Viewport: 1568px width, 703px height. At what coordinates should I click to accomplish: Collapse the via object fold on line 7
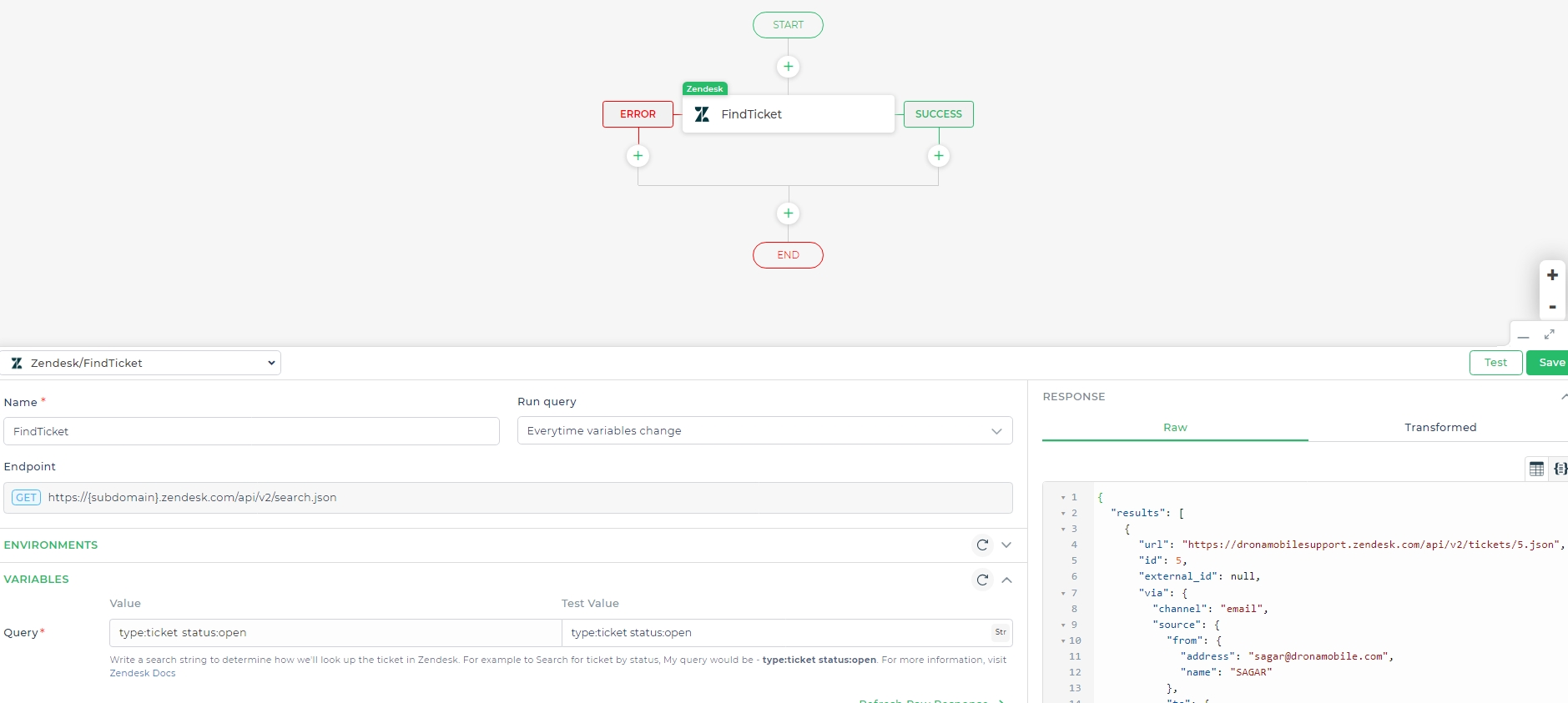point(1063,594)
